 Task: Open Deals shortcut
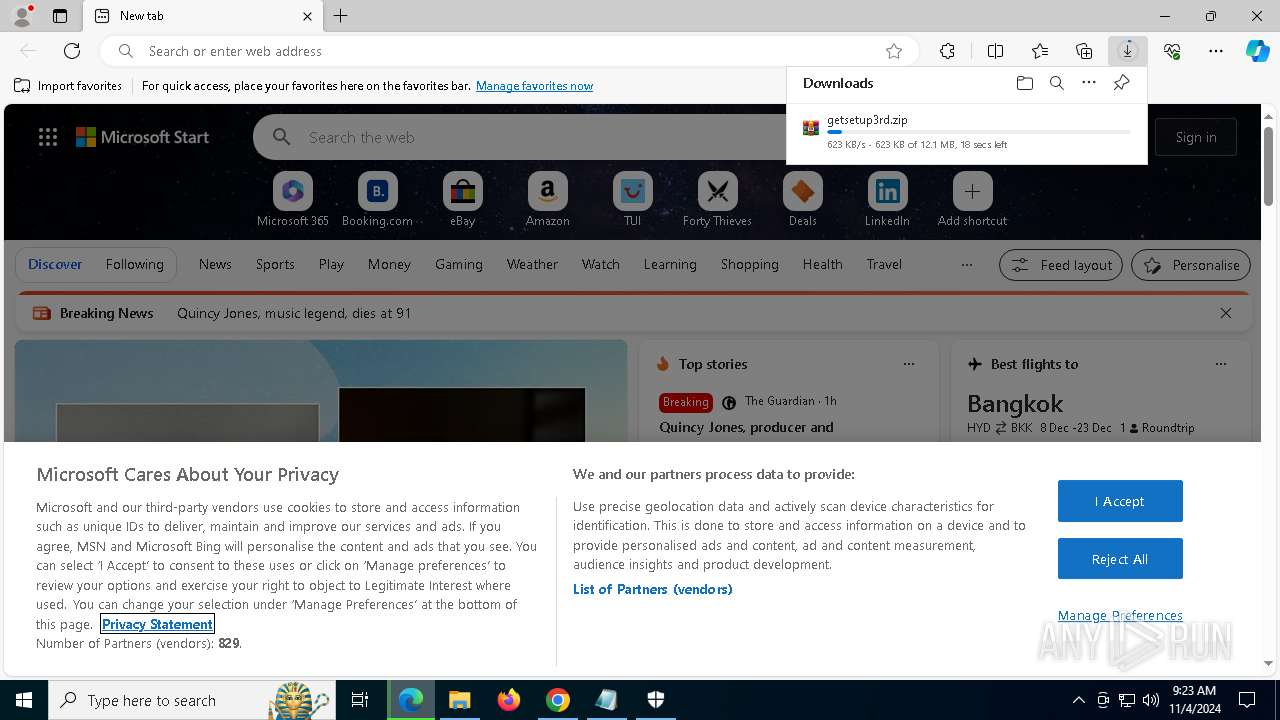802,199
